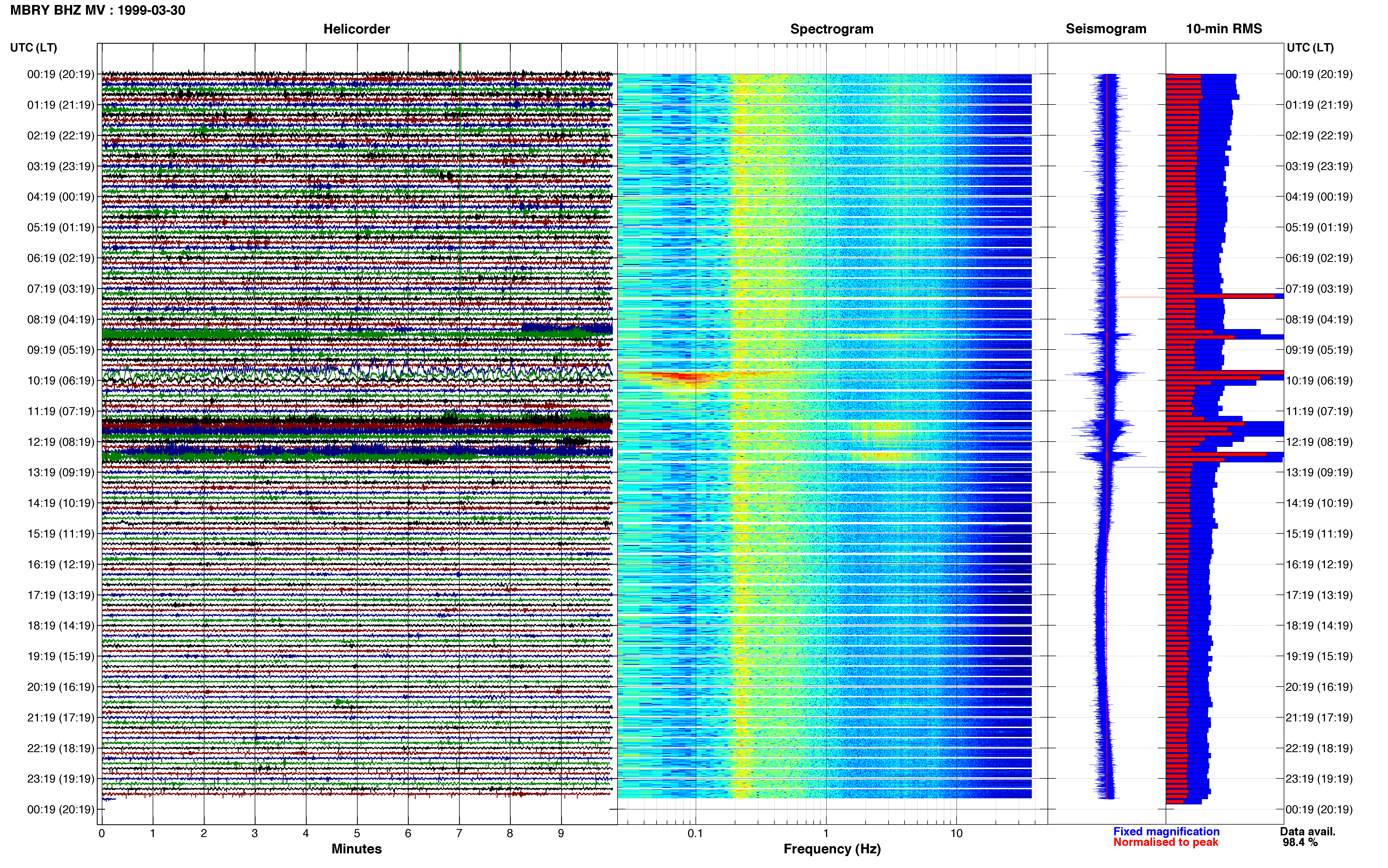Select the "Helicorder" panel heading
The image size is (1388, 868).
(356, 29)
